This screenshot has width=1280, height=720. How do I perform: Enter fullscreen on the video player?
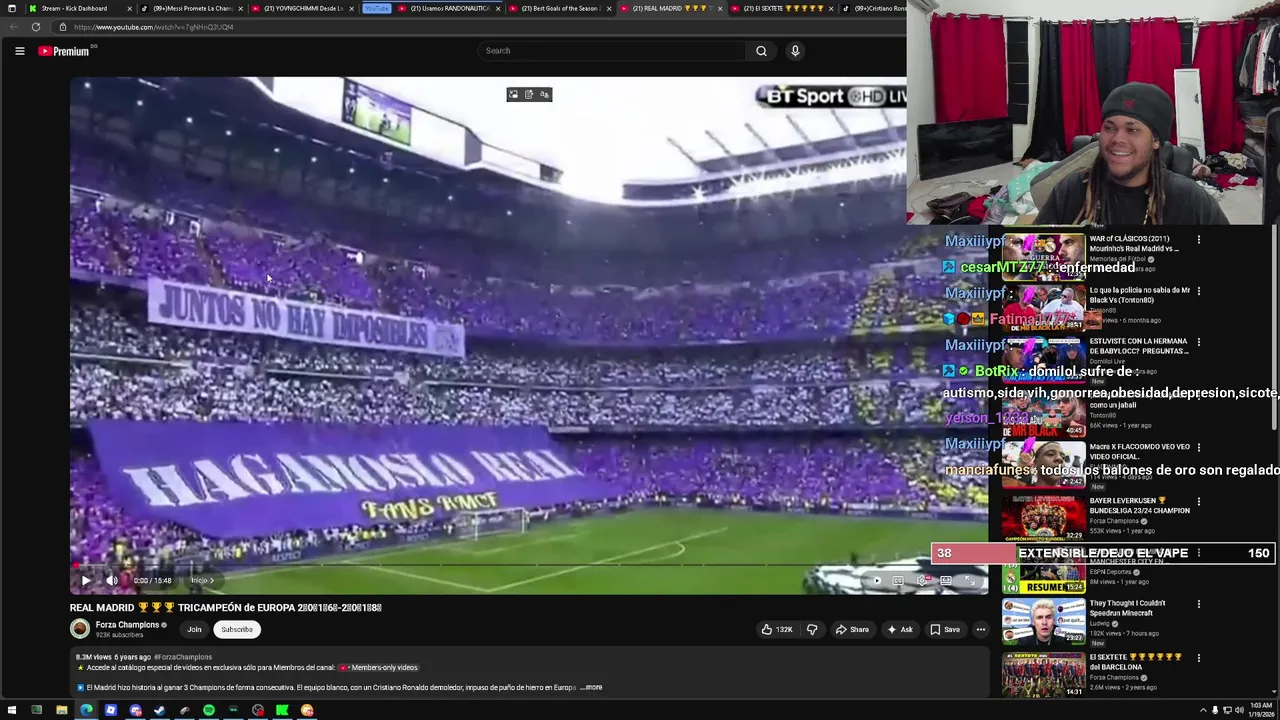click(x=968, y=580)
